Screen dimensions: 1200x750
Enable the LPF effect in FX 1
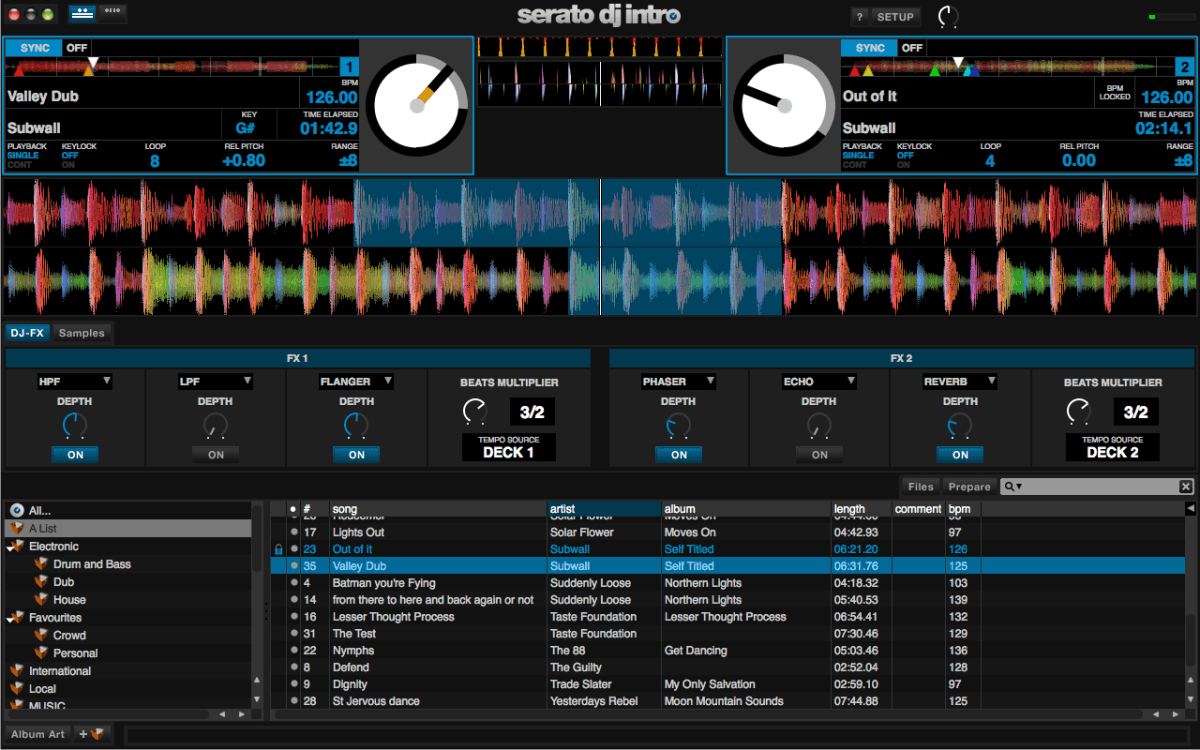click(216, 454)
